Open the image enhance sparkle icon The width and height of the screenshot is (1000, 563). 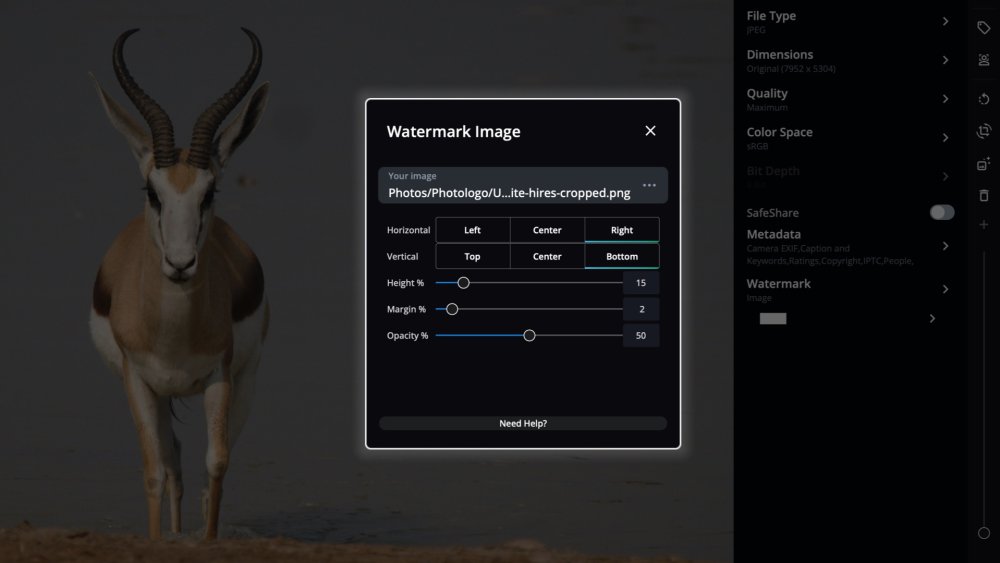tap(983, 164)
